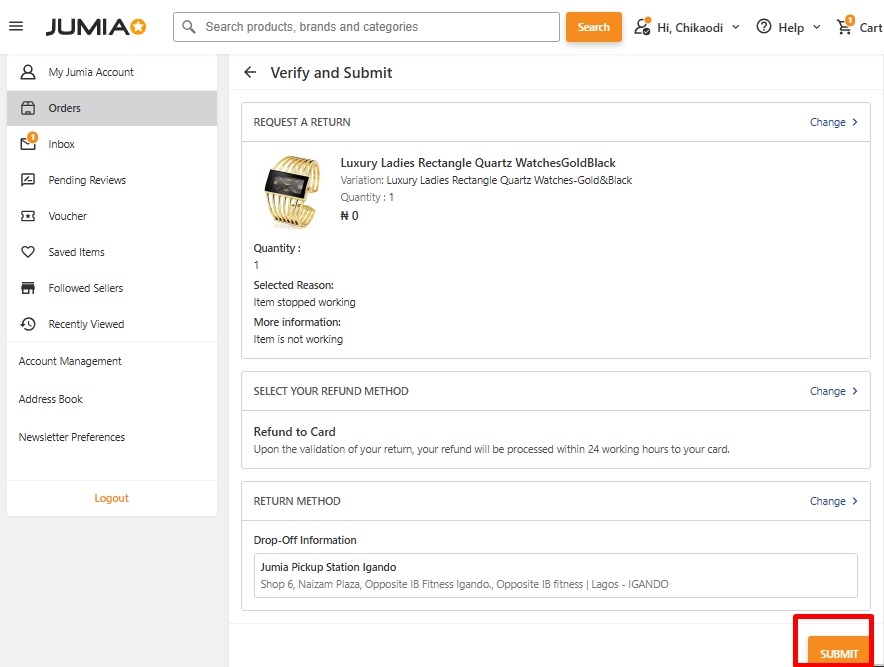884x667 pixels.
Task: Open My Jumia Account in the sidebar
Action: (90, 72)
